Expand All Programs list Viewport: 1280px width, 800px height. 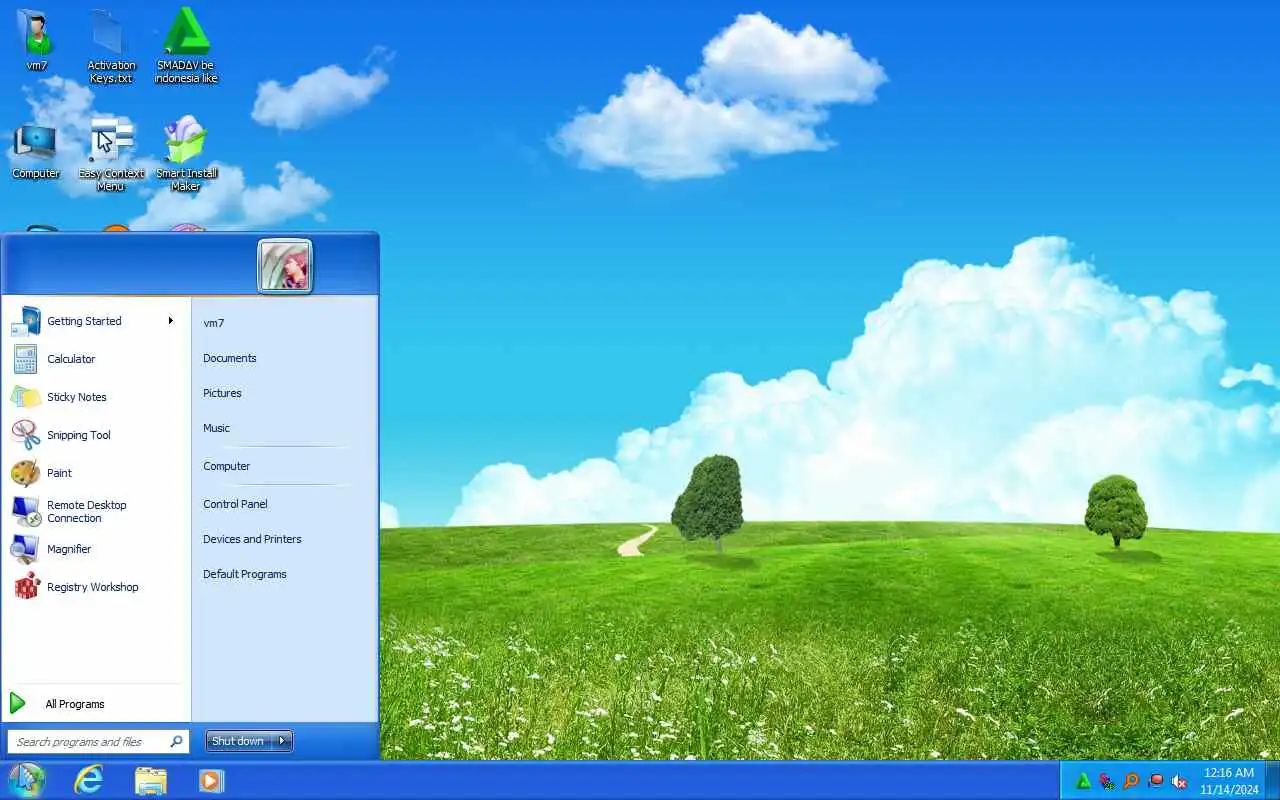click(x=95, y=704)
